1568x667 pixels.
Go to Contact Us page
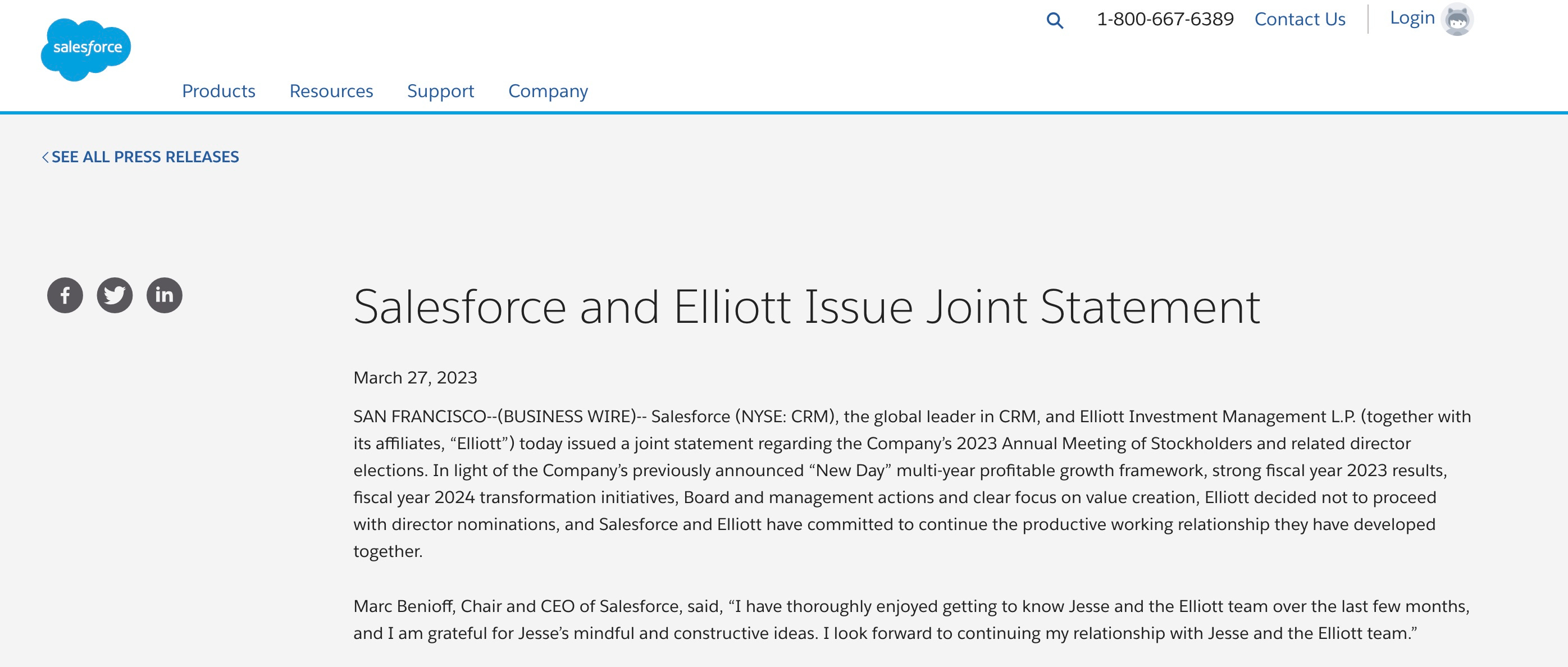pos(1300,19)
